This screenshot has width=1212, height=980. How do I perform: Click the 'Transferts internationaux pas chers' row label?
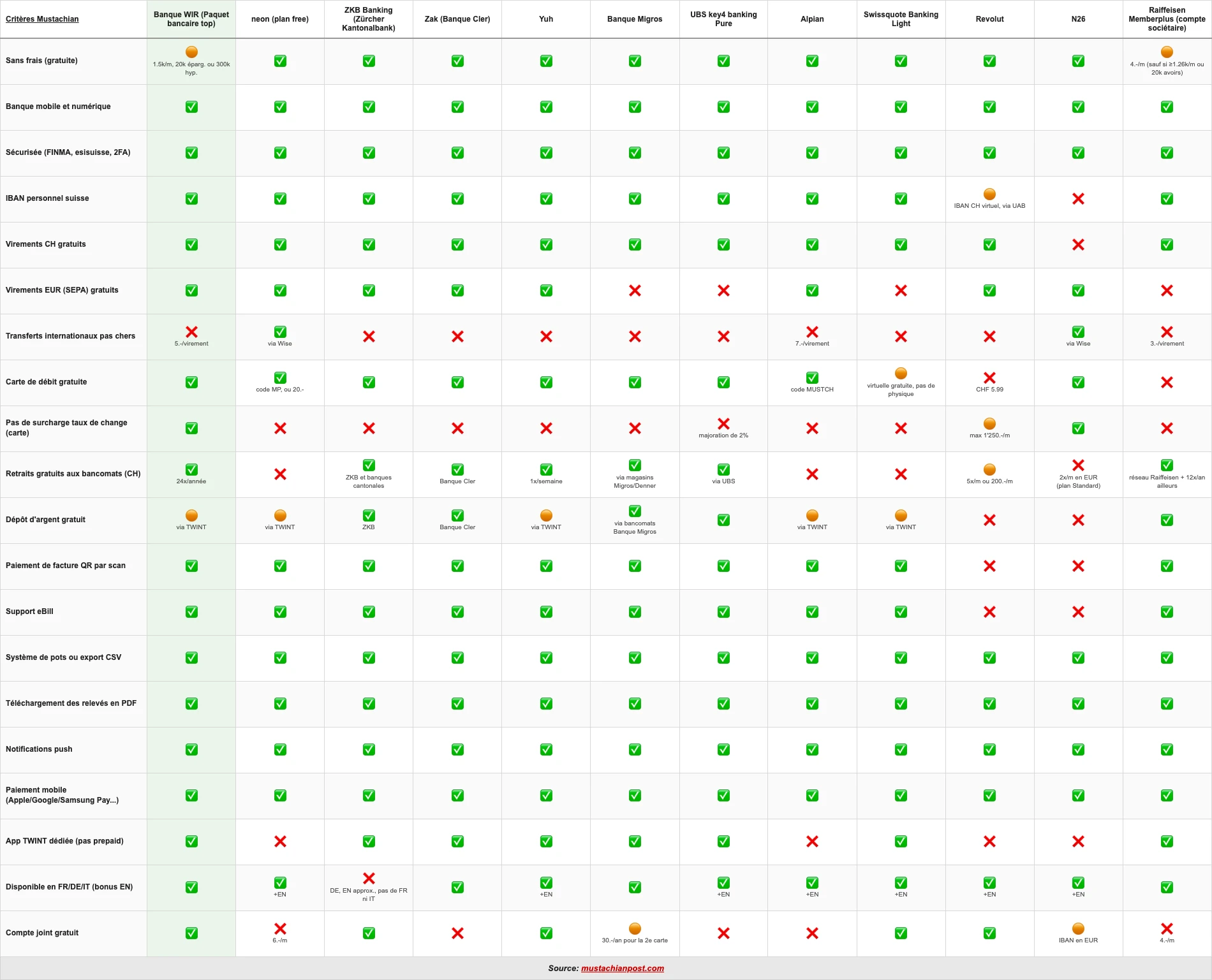pos(70,336)
